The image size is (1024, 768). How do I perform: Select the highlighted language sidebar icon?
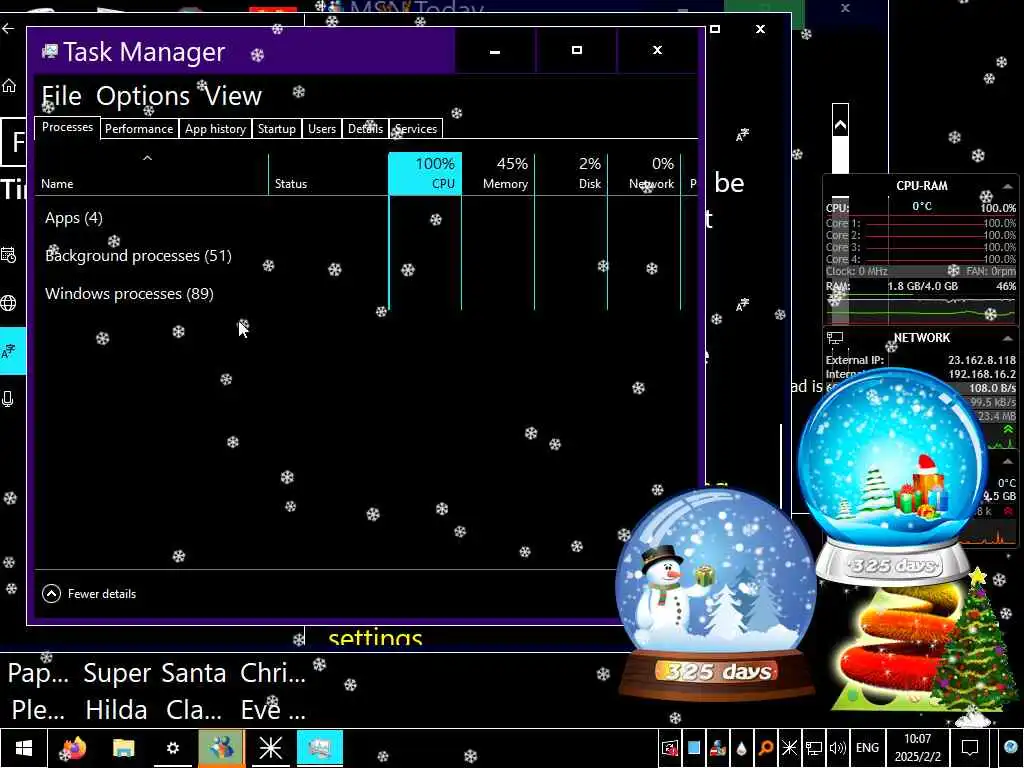pos(12,351)
